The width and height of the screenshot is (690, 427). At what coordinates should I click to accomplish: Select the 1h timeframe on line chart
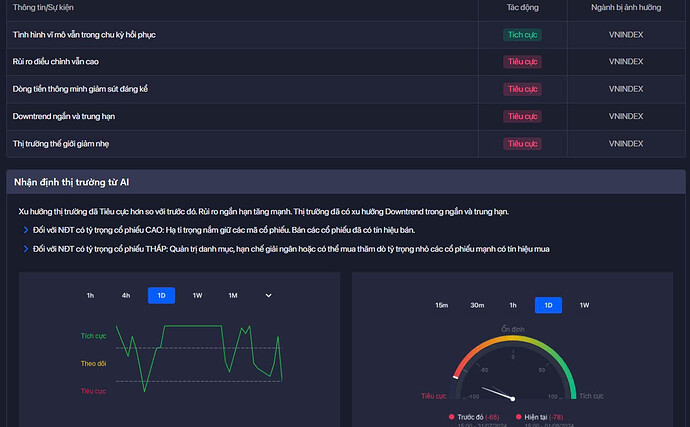[90, 295]
